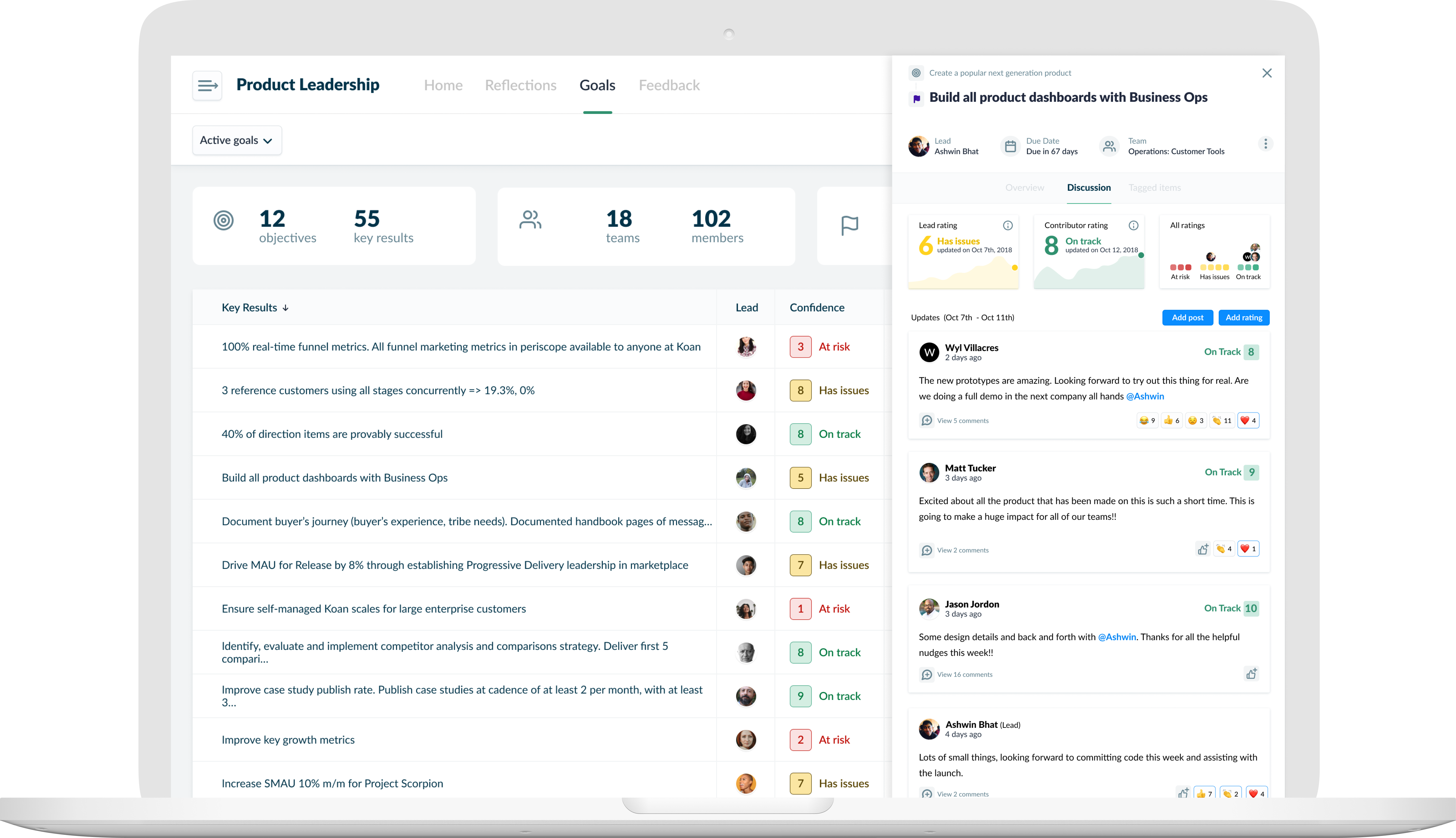
Task: Toggle reaction emoji with count 3
Action: (x=1196, y=421)
